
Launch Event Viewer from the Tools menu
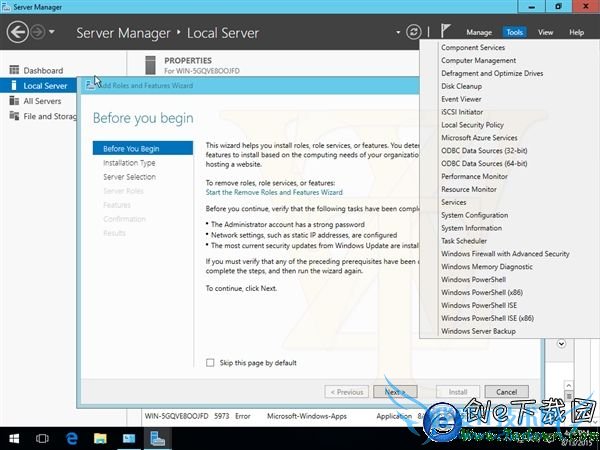pos(461,99)
